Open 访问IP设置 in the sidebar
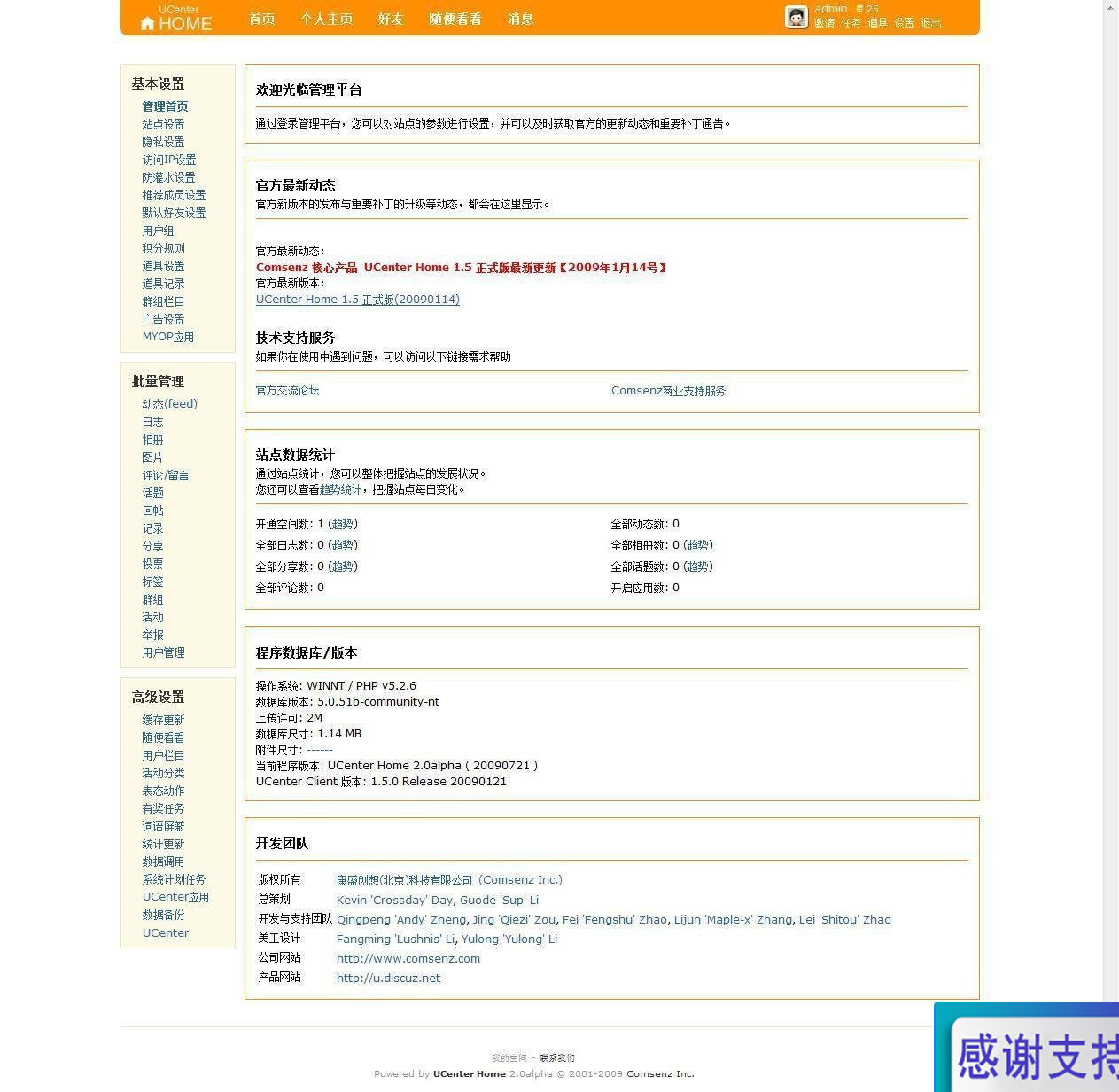 169,160
